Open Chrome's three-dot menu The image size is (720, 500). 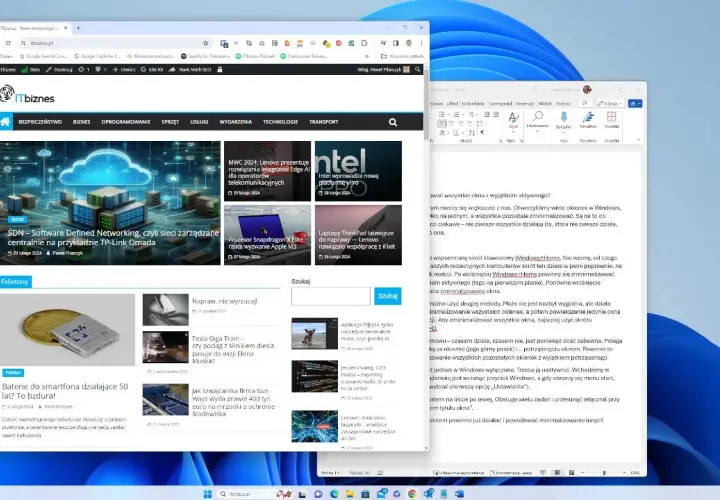(421, 43)
